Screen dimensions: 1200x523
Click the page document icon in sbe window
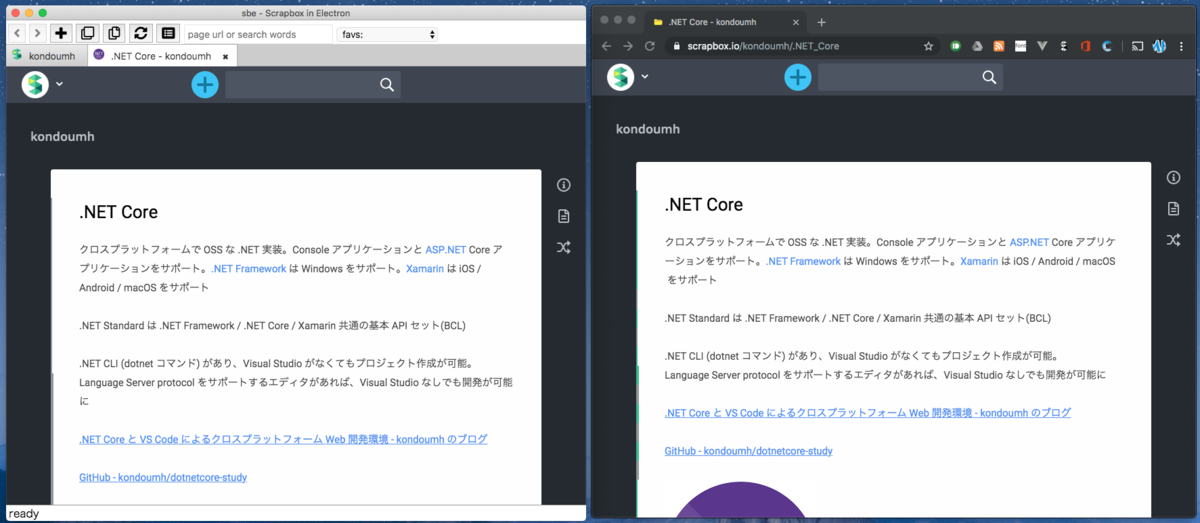click(564, 216)
